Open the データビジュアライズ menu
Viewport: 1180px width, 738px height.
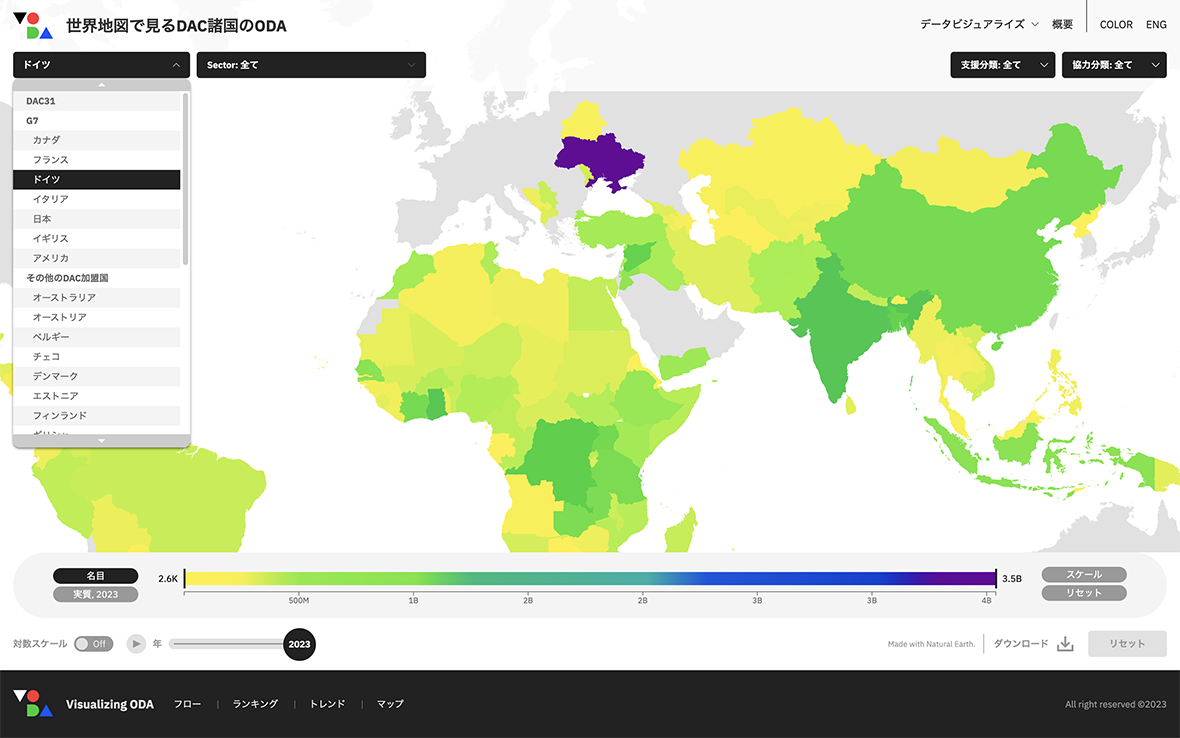click(979, 25)
